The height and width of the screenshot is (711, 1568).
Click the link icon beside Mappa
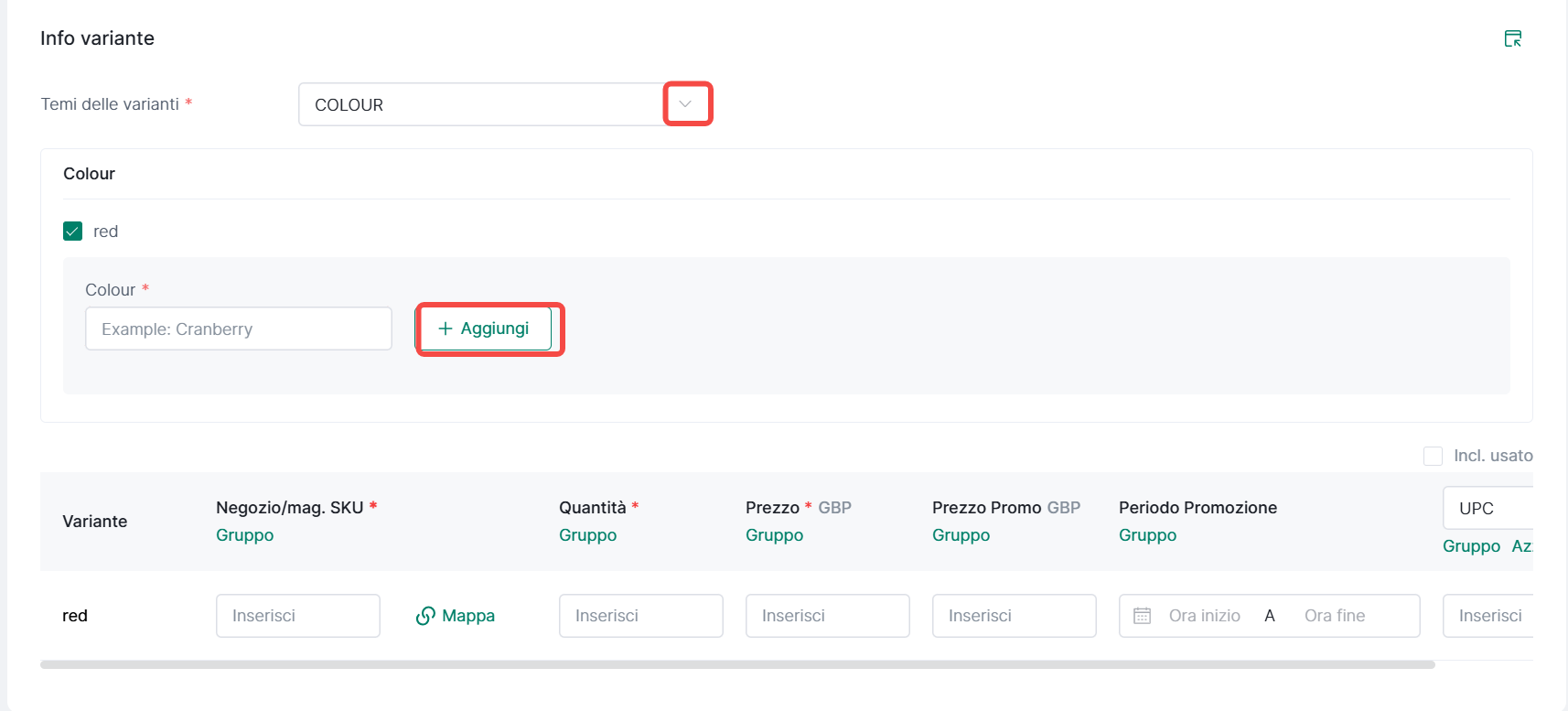coord(425,616)
